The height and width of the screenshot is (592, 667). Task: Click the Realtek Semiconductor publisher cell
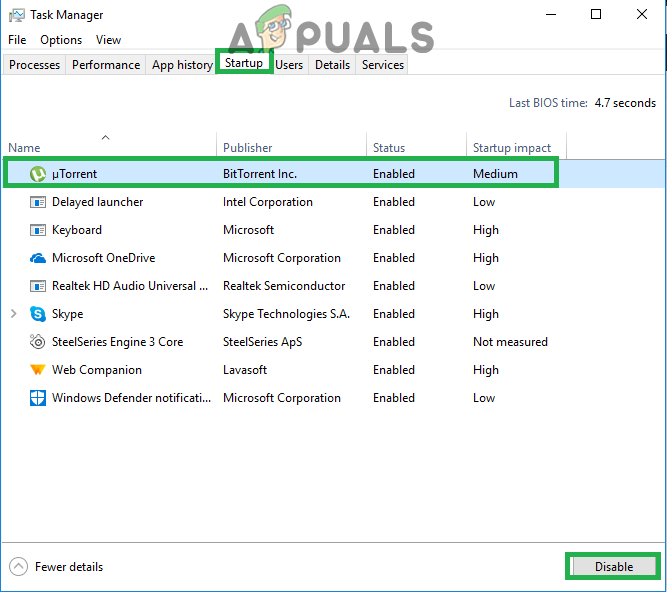pyautogui.click(x=284, y=286)
